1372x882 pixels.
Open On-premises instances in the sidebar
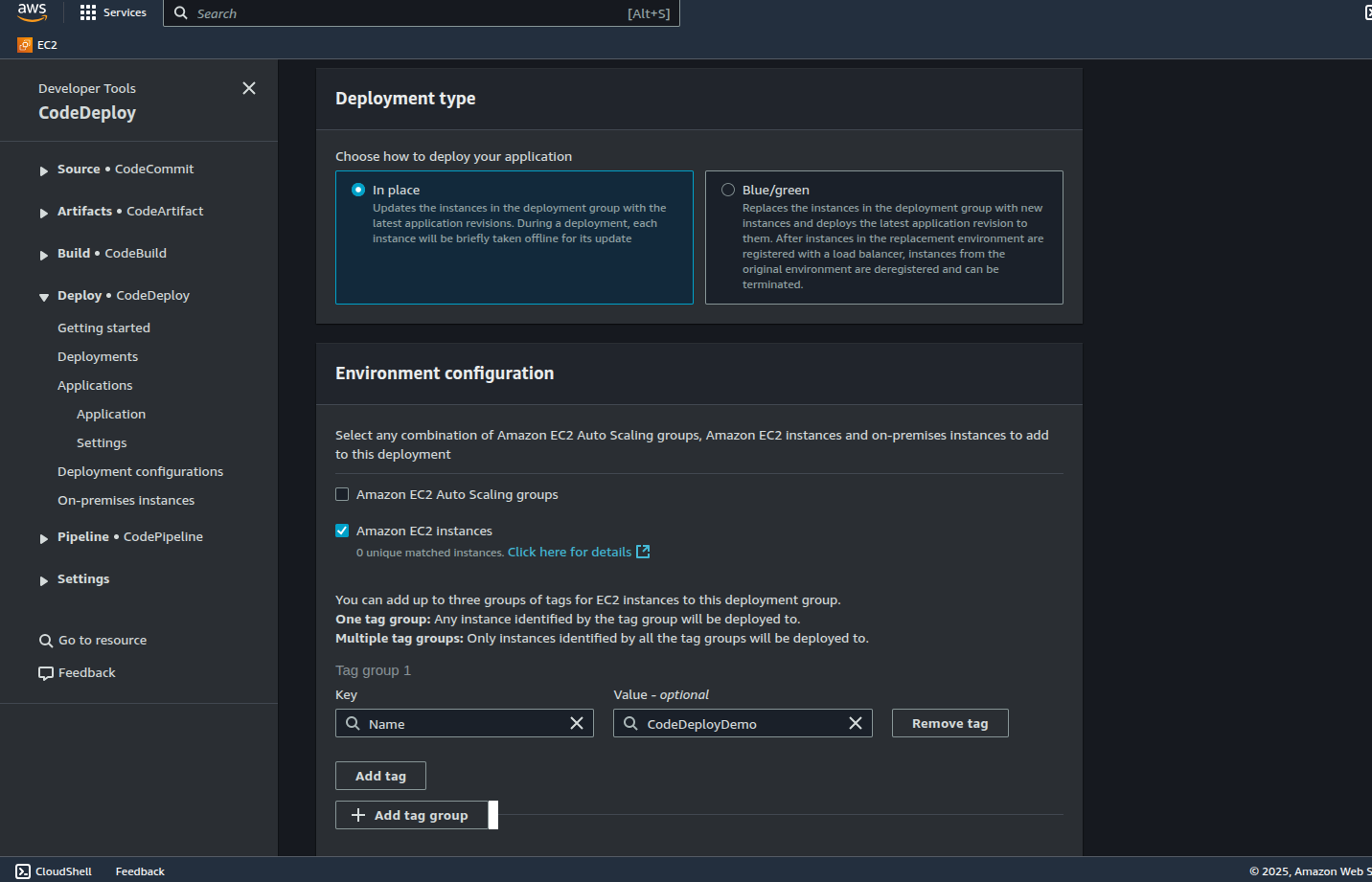[x=126, y=500]
